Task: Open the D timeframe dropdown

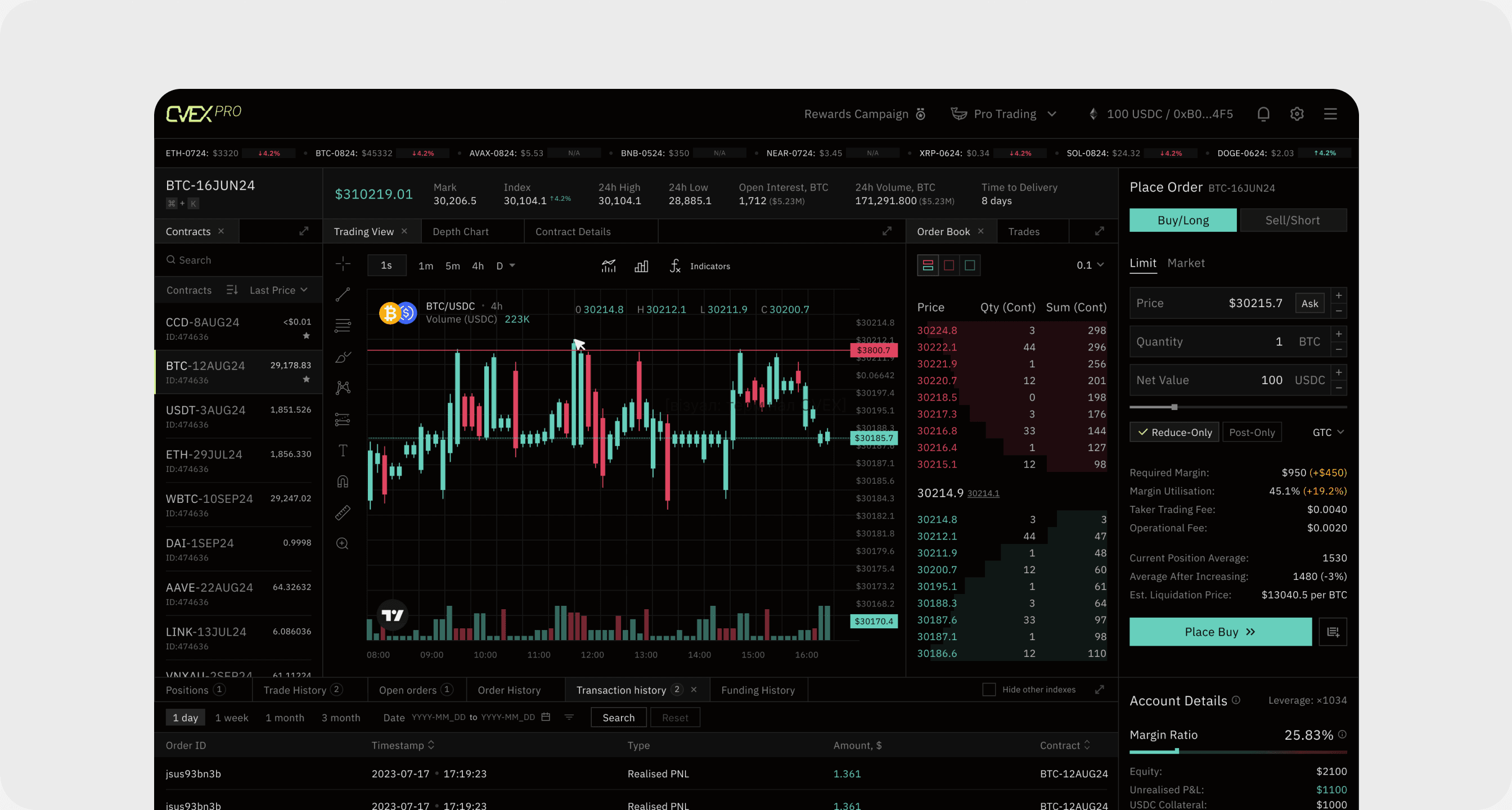Action: (505, 265)
